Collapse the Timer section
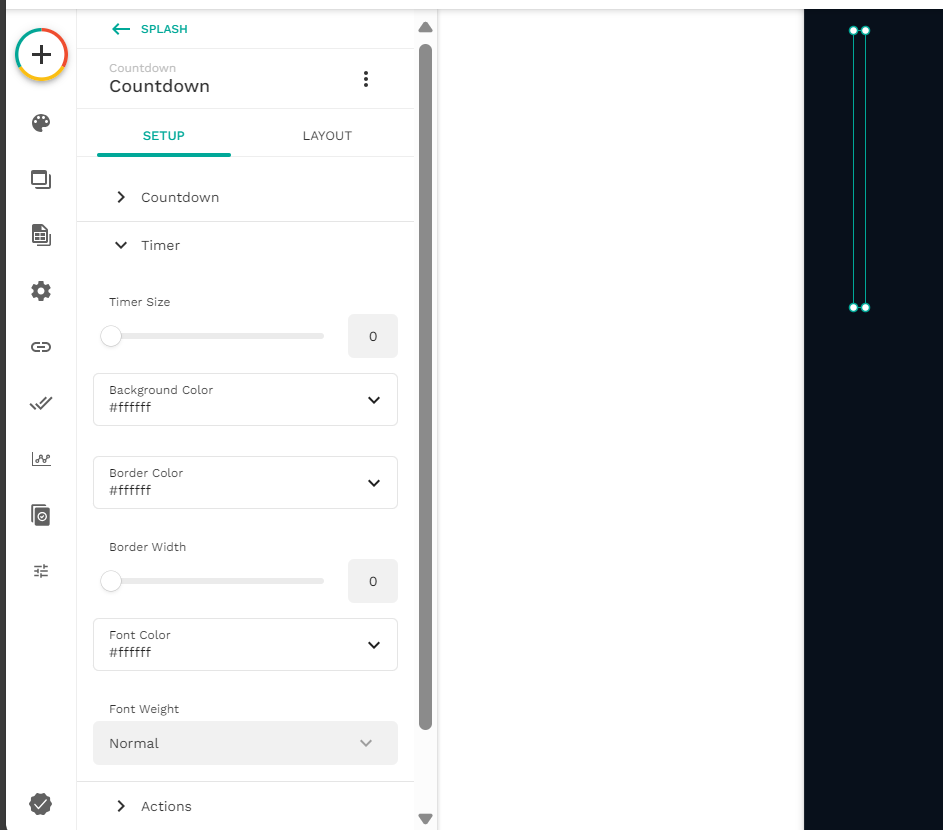Image resolution: width=943 pixels, height=830 pixels. coord(245,245)
